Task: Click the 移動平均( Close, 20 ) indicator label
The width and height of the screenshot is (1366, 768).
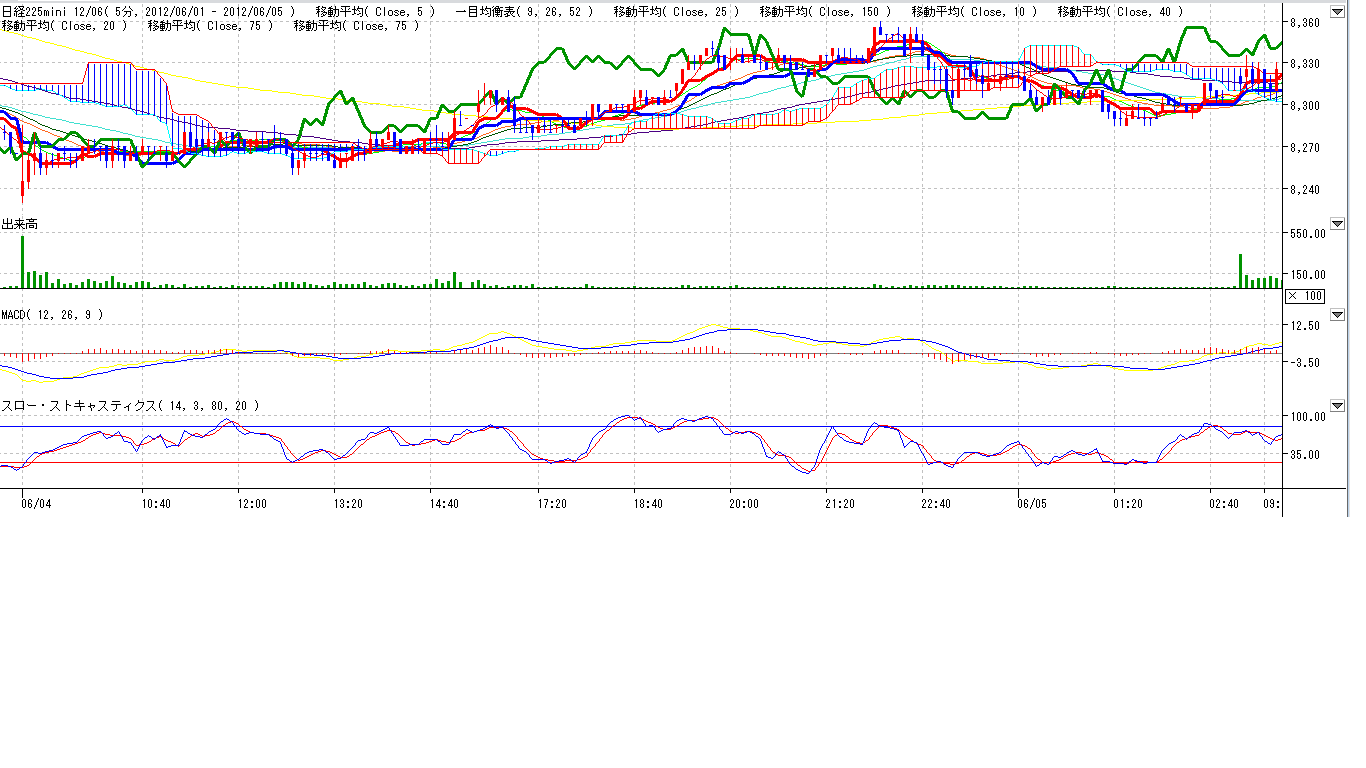Action: (x=65, y=25)
